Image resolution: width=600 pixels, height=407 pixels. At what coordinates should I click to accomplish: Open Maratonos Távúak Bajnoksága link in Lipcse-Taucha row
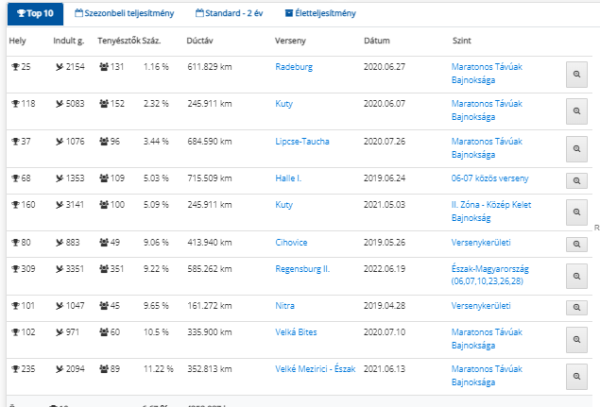(x=487, y=148)
